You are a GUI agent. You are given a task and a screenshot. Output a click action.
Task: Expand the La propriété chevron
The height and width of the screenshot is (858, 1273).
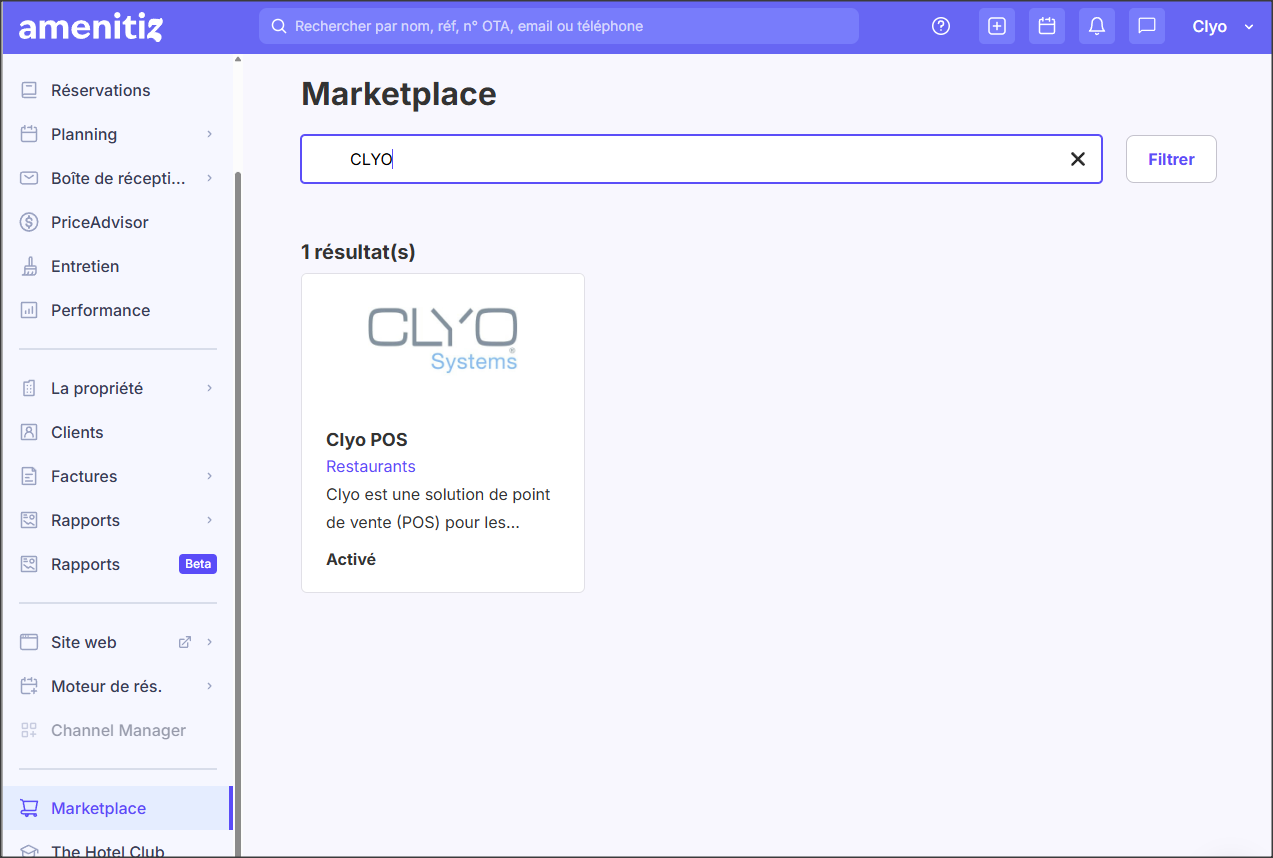(210, 388)
